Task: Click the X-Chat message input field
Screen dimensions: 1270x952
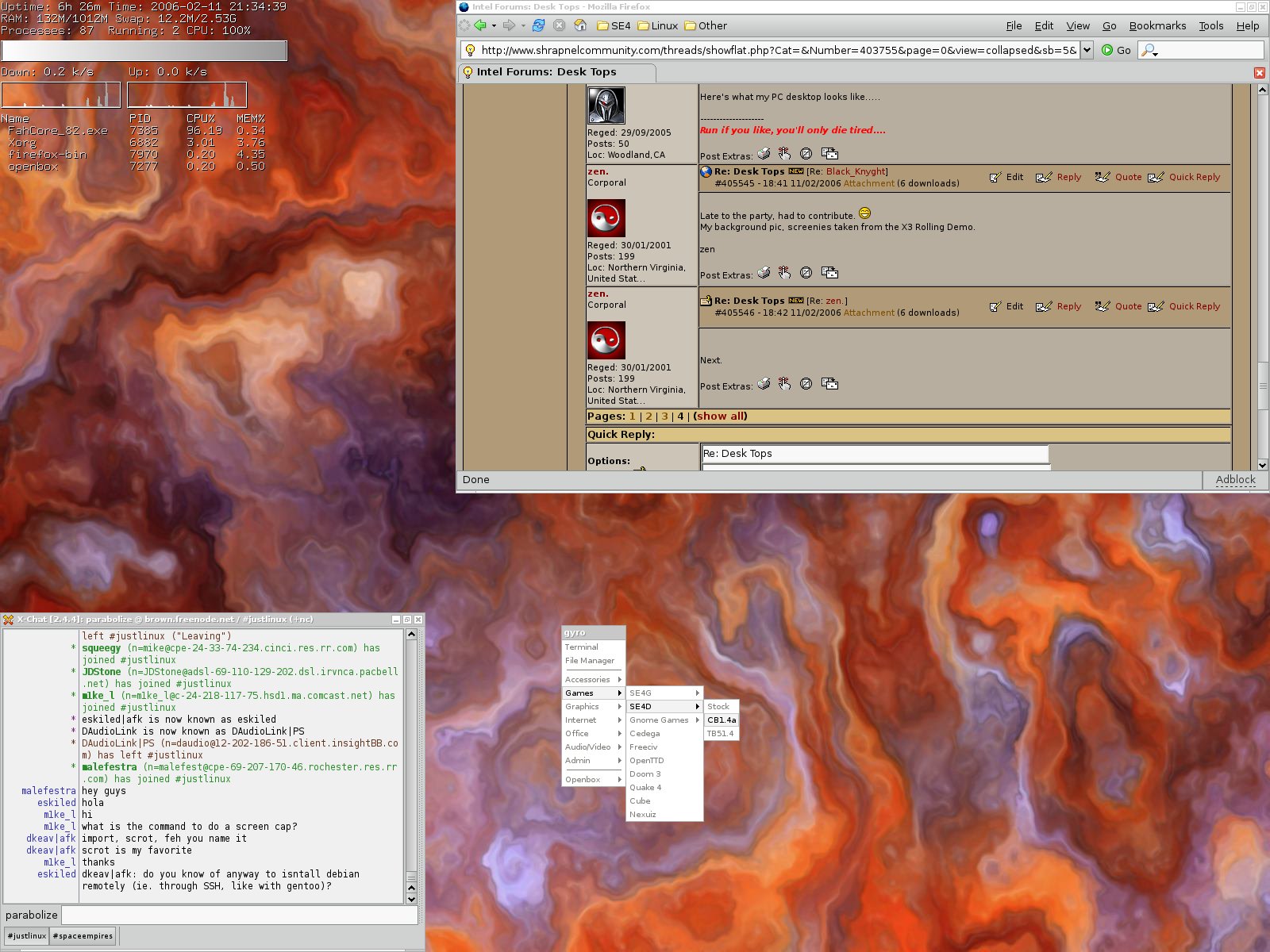Action: pos(240,915)
